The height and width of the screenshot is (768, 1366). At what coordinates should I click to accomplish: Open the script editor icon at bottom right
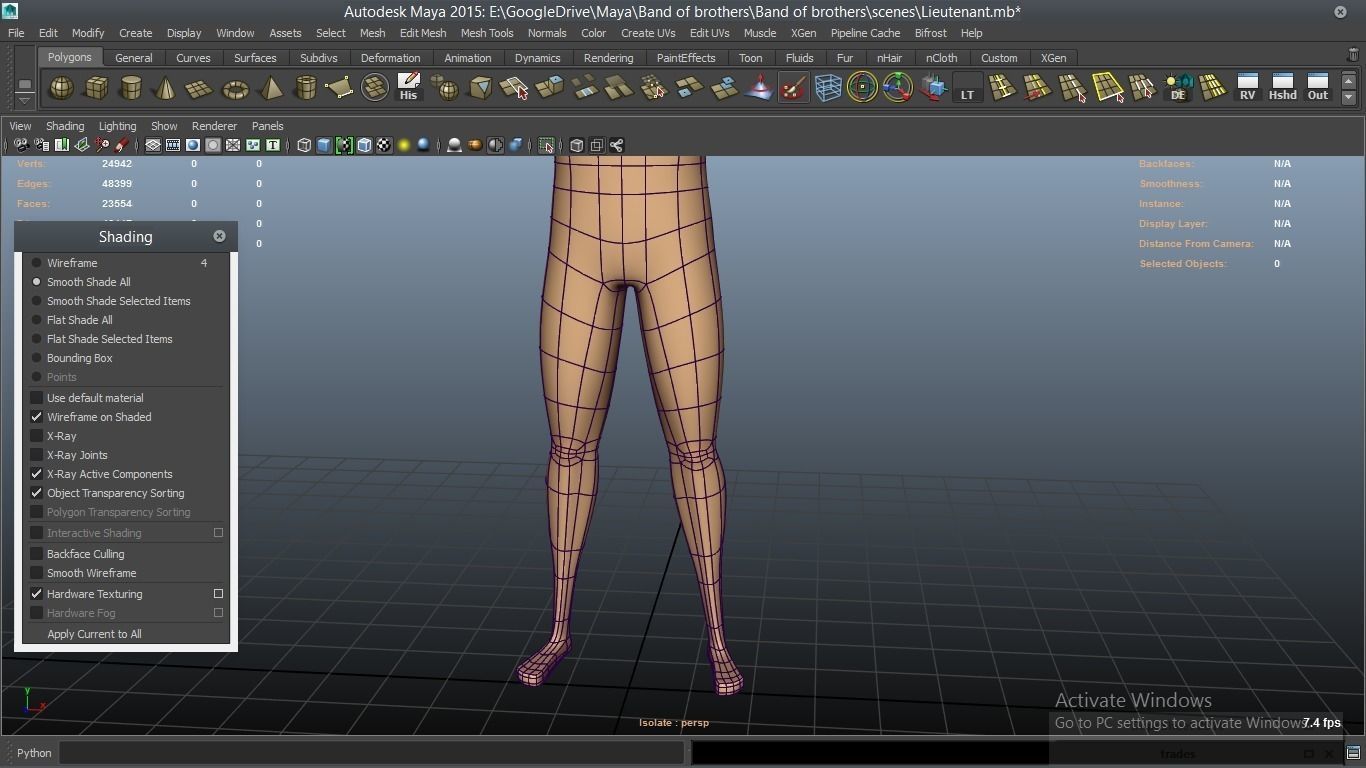point(1353,753)
